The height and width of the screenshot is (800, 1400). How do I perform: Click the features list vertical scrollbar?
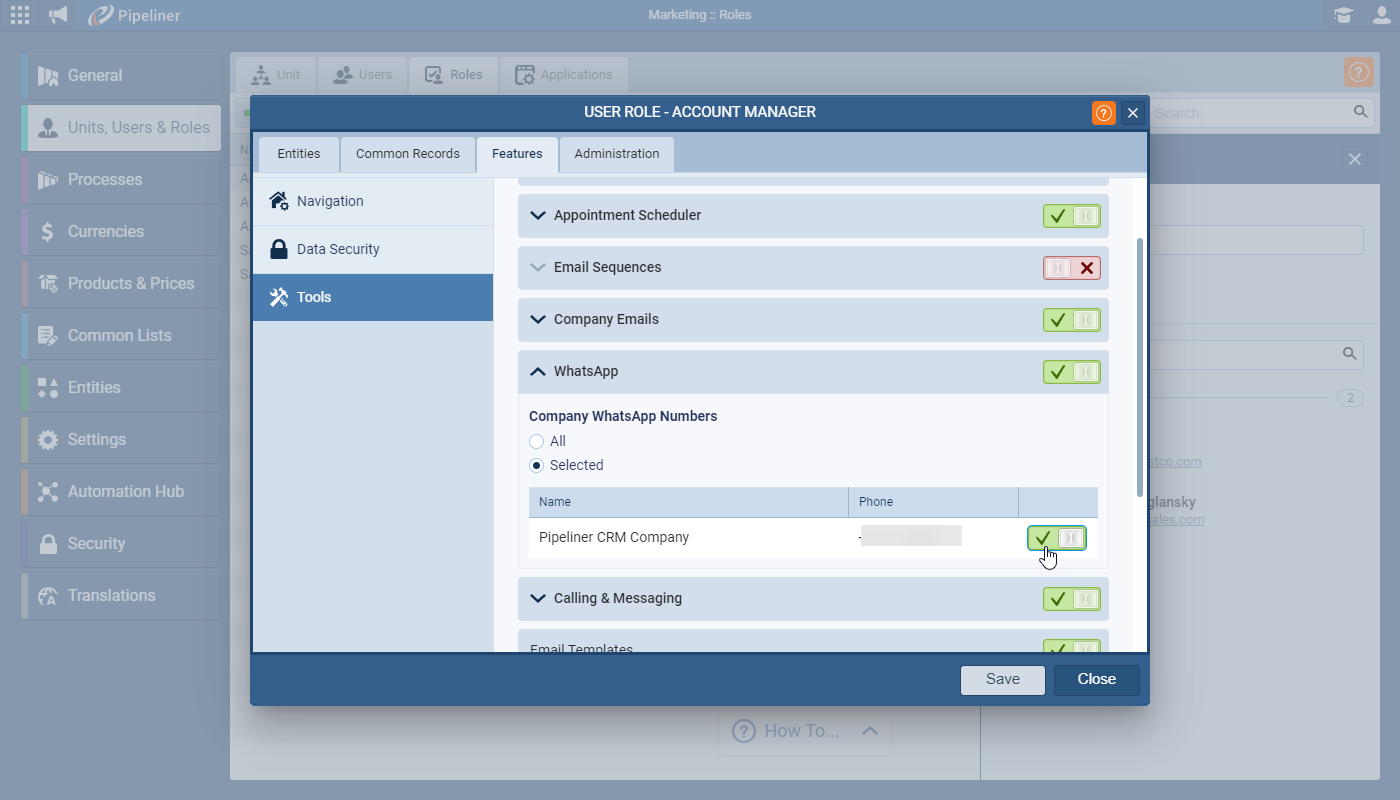coord(1140,367)
